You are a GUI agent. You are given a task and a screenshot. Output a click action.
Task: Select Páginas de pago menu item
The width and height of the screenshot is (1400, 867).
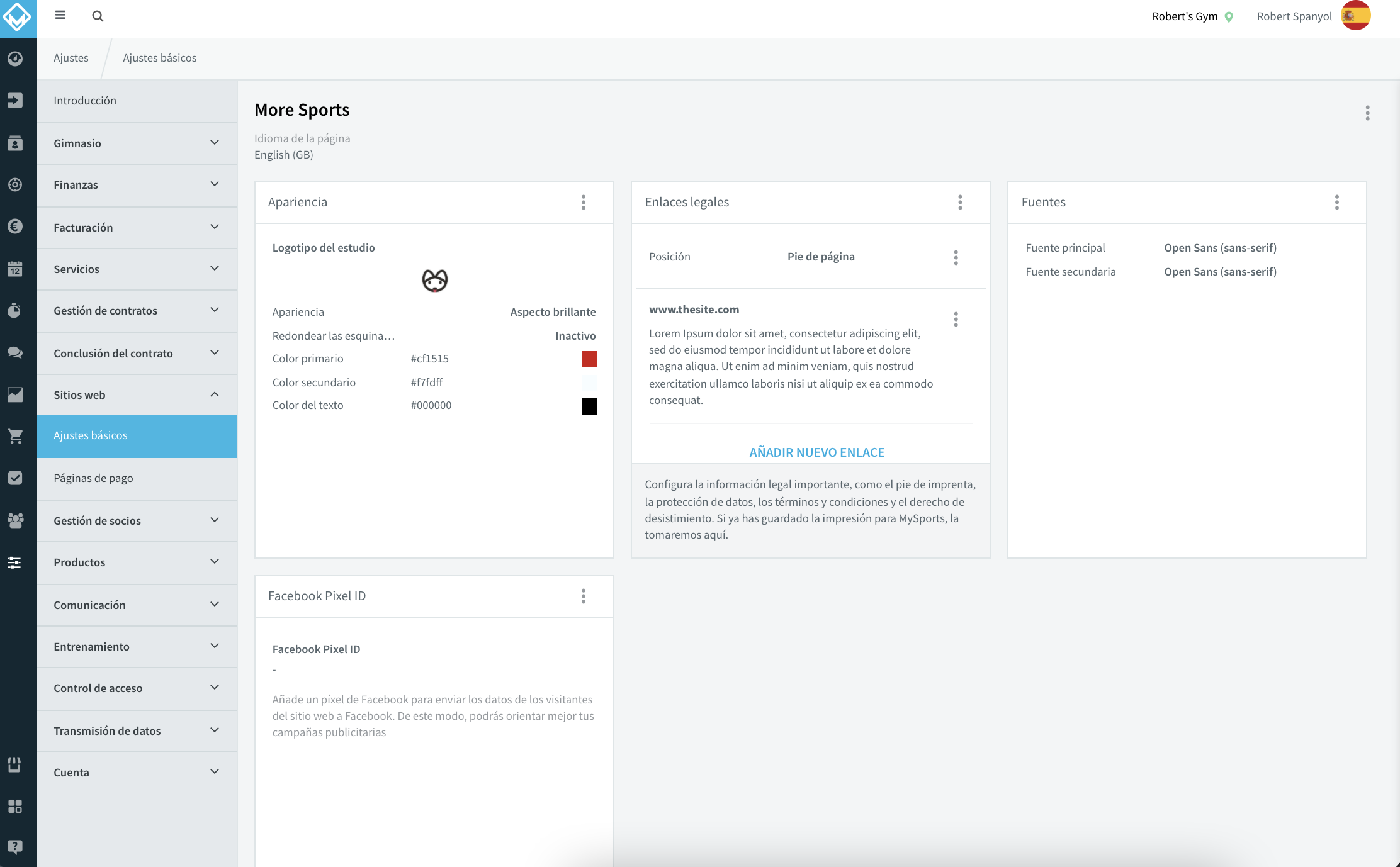(x=137, y=478)
